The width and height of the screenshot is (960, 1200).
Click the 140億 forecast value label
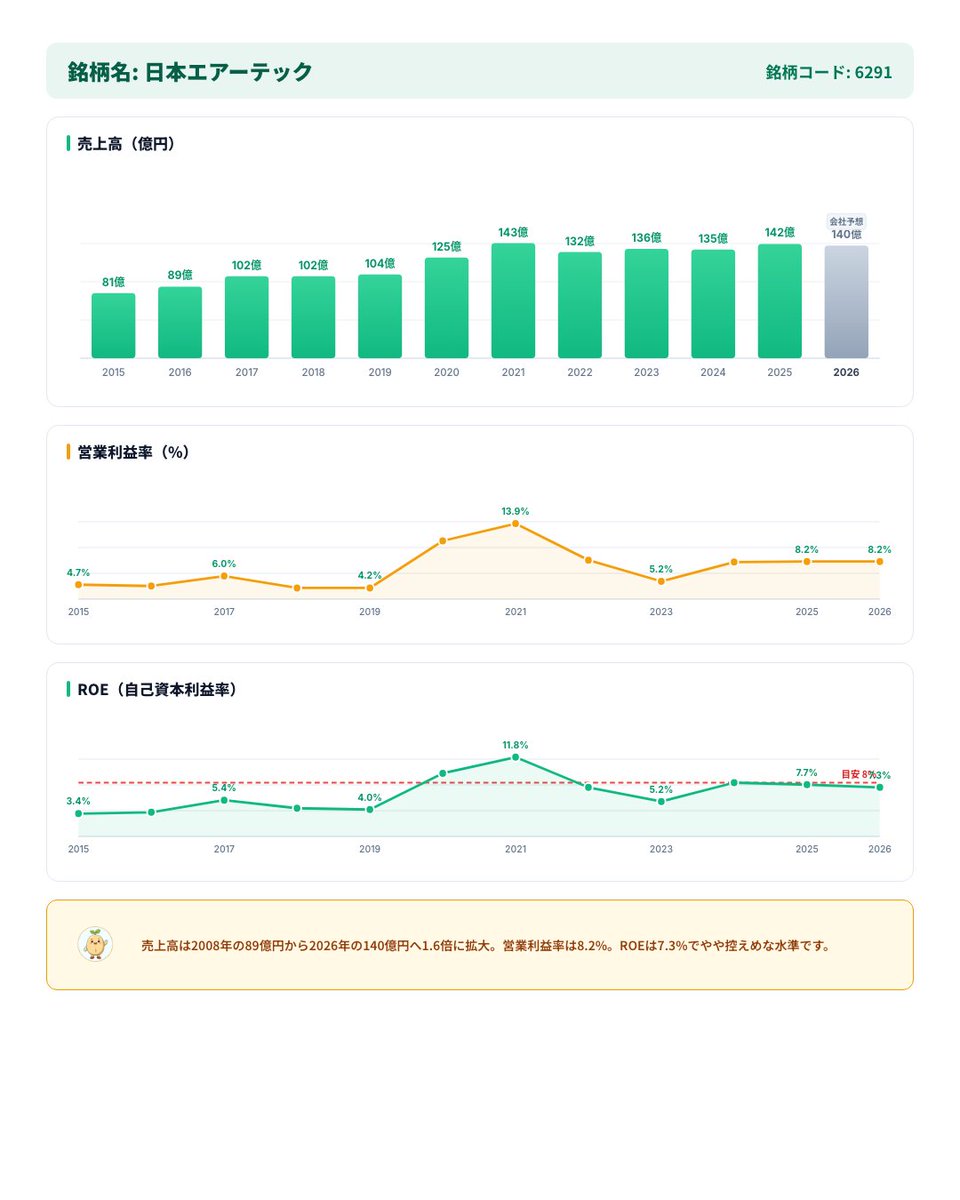coord(847,234)
